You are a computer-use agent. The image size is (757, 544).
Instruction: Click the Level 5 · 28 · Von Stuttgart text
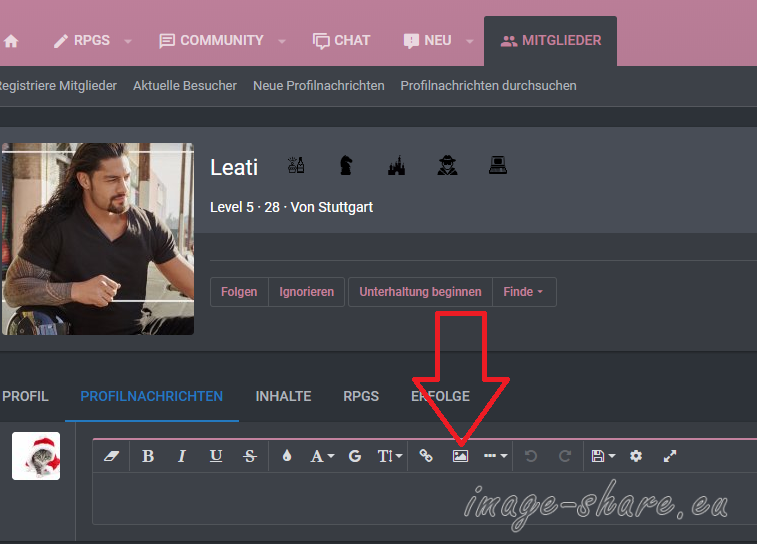tap(291, 208)
